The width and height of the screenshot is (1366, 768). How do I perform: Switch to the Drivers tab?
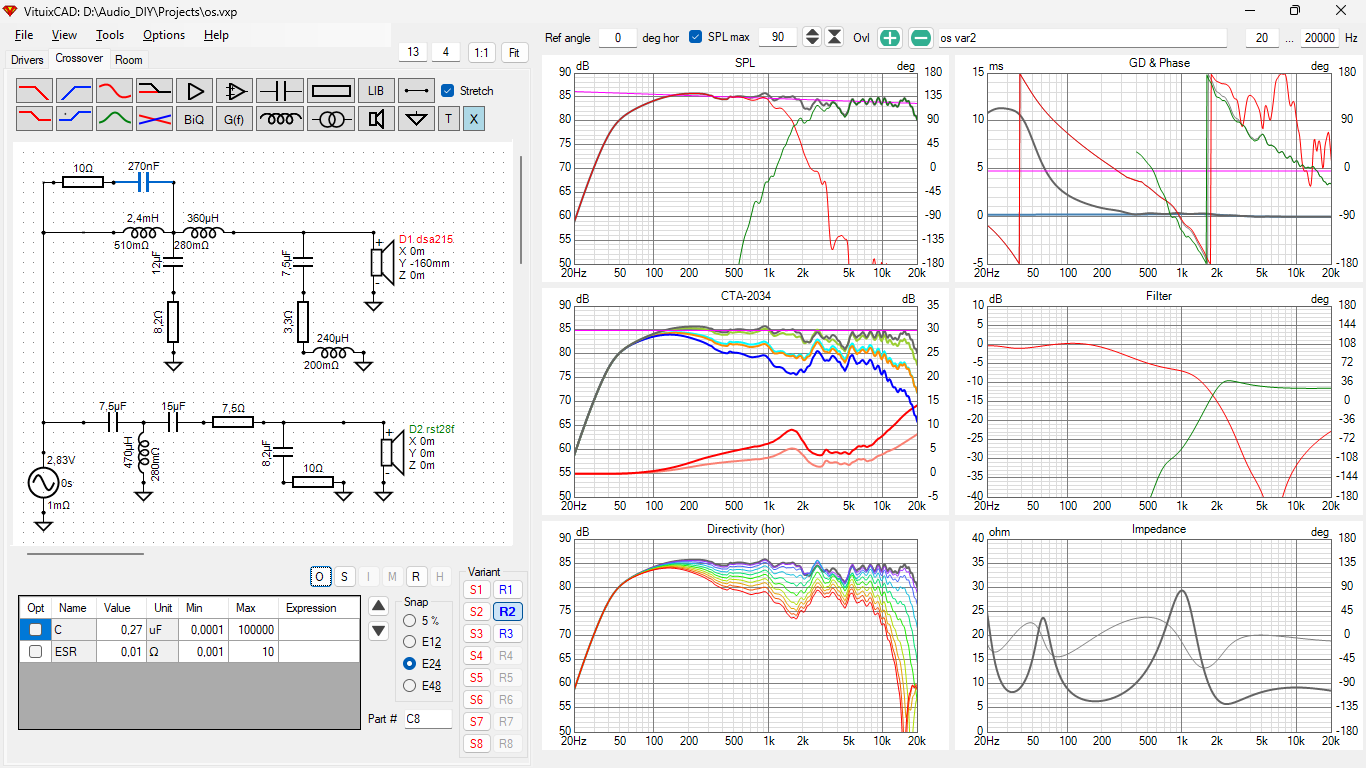[27, 60]
